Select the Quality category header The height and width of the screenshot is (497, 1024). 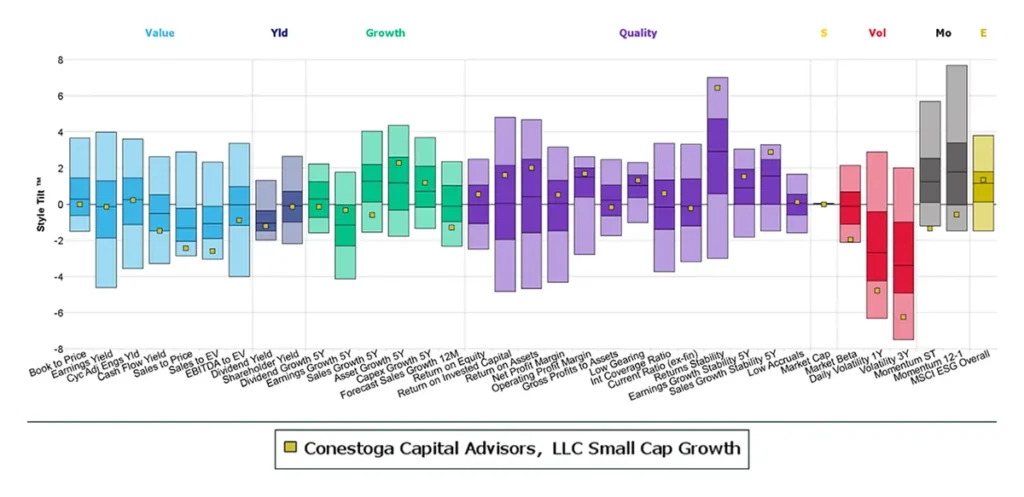(x=638, y=33)
